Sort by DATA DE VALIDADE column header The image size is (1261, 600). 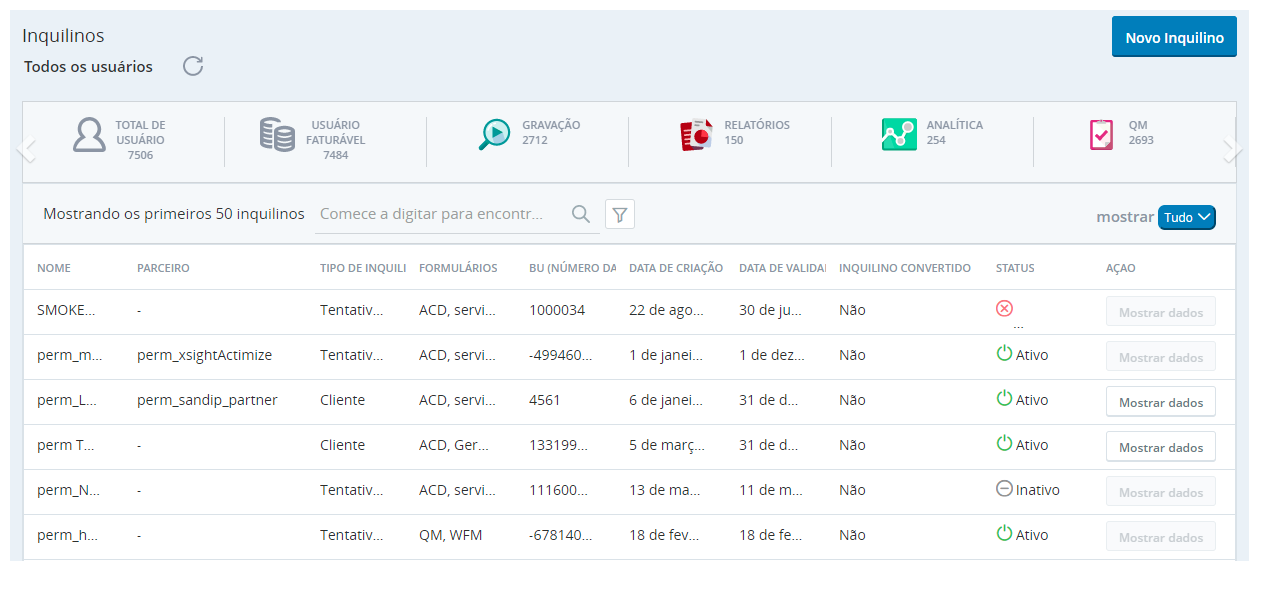783,268
